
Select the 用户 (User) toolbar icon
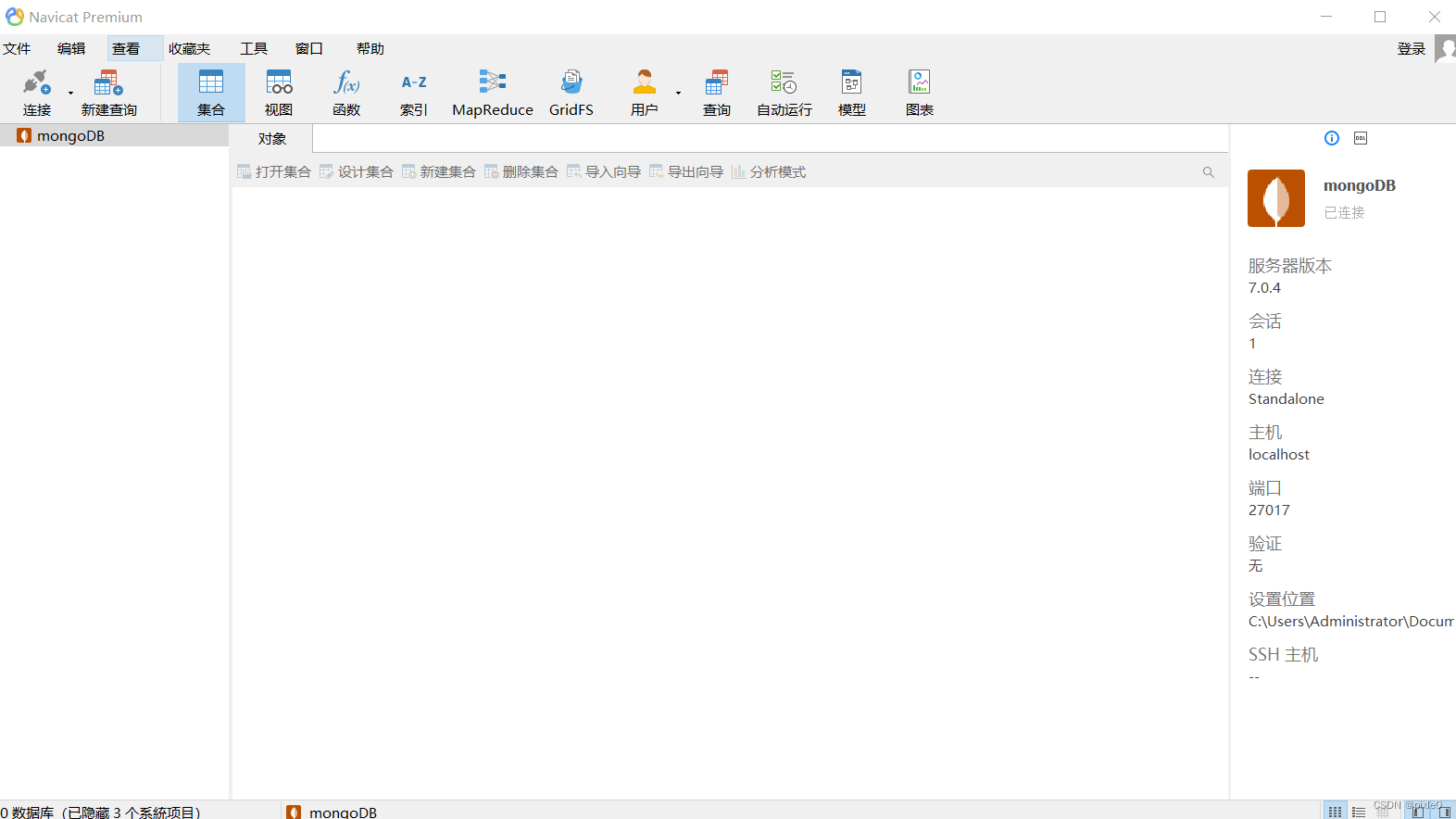click(x=645, y=93)
